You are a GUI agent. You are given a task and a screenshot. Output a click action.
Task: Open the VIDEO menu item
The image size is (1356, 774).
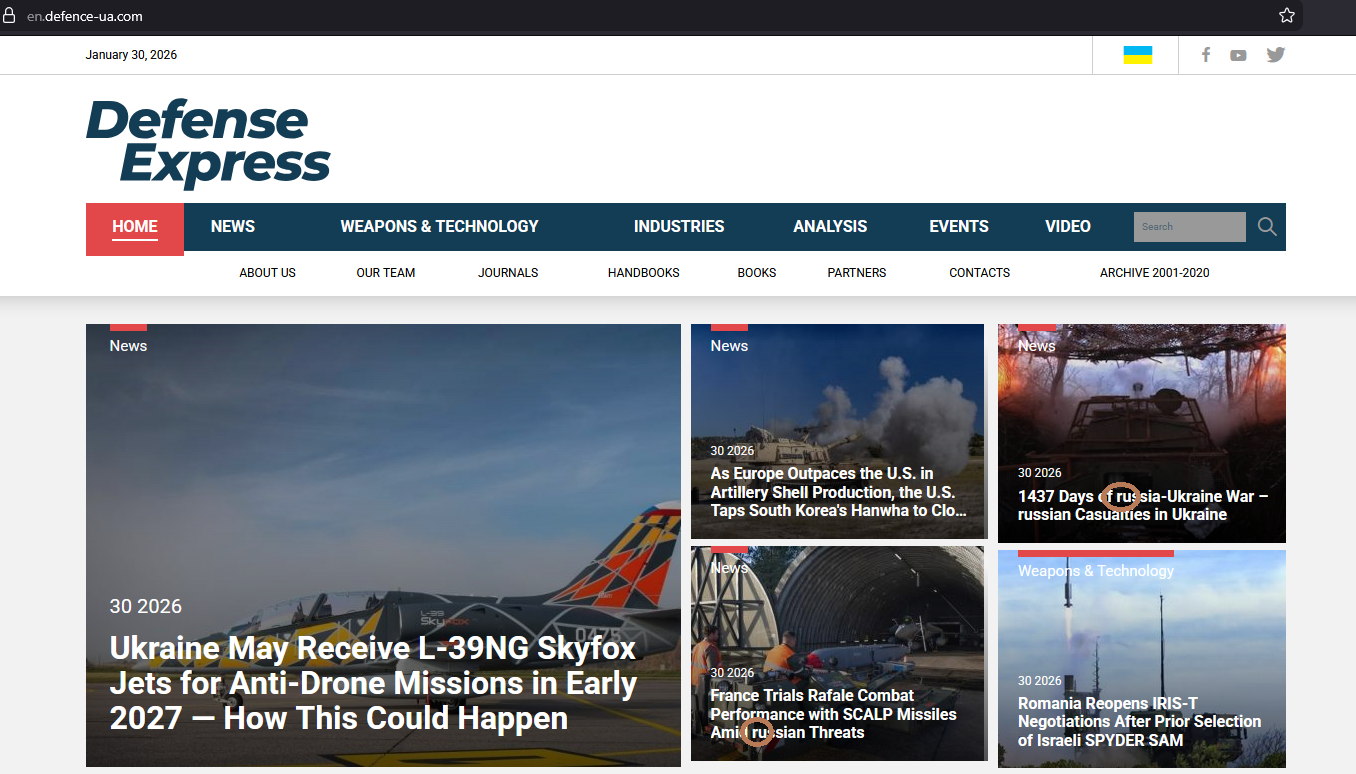[x=1068, y=226]
